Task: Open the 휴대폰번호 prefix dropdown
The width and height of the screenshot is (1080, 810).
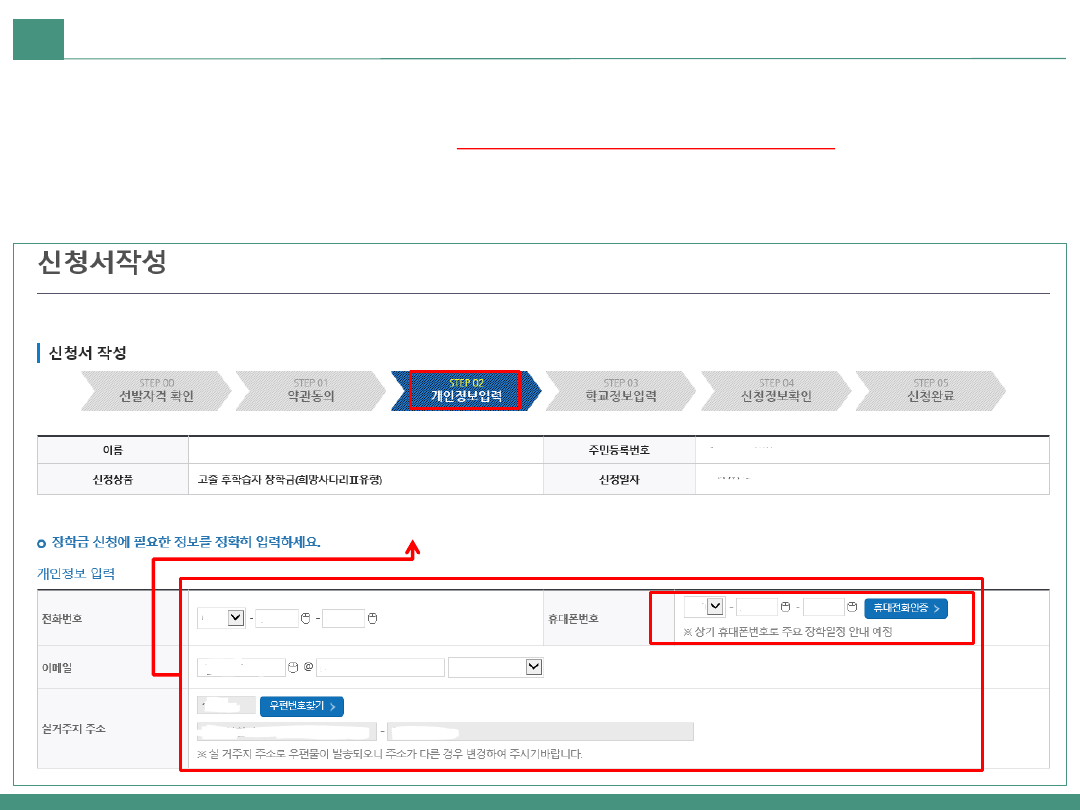Action: (x=705, y=607)
